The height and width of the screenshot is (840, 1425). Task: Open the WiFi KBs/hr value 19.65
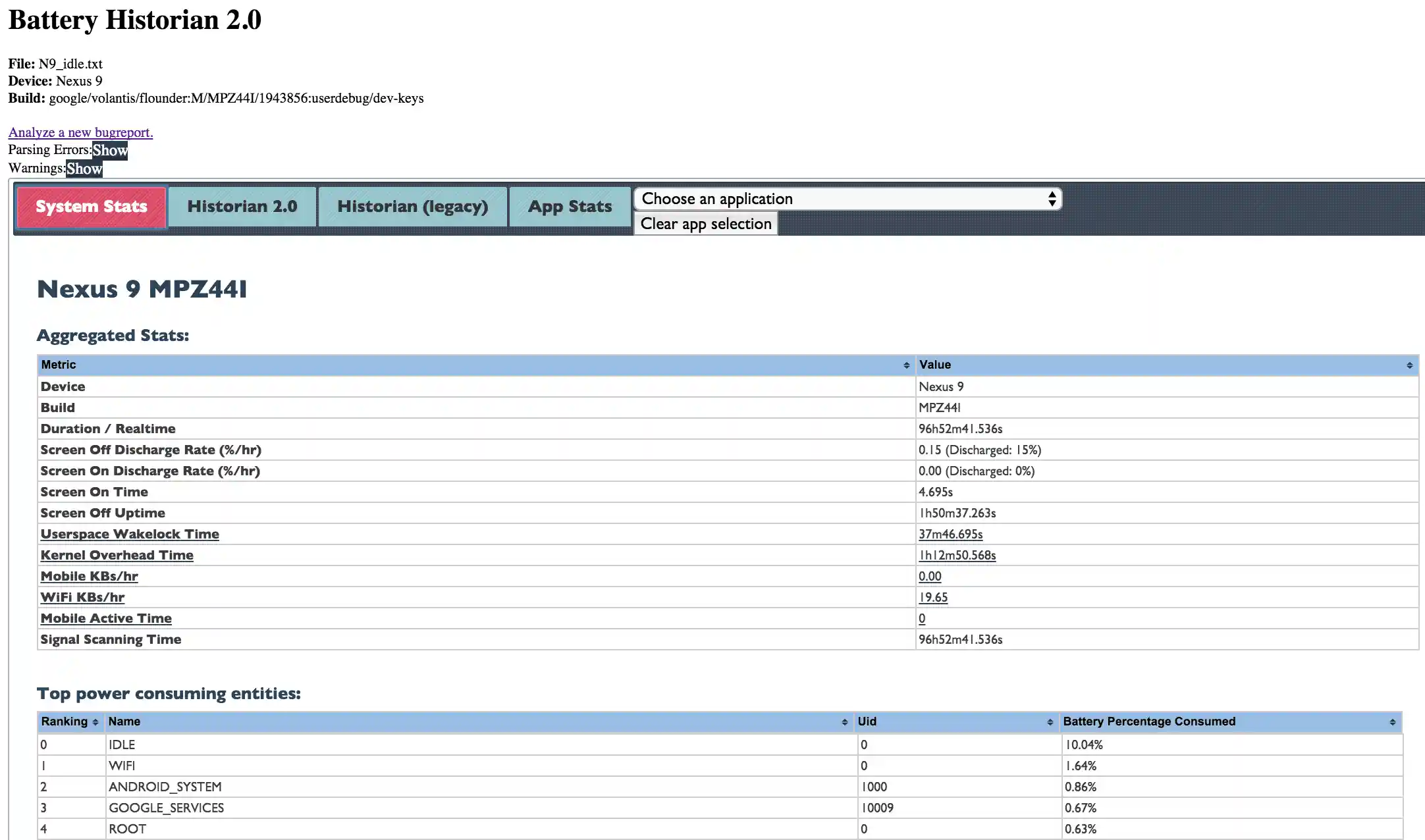pyautogui.click(x=933, y=597)
